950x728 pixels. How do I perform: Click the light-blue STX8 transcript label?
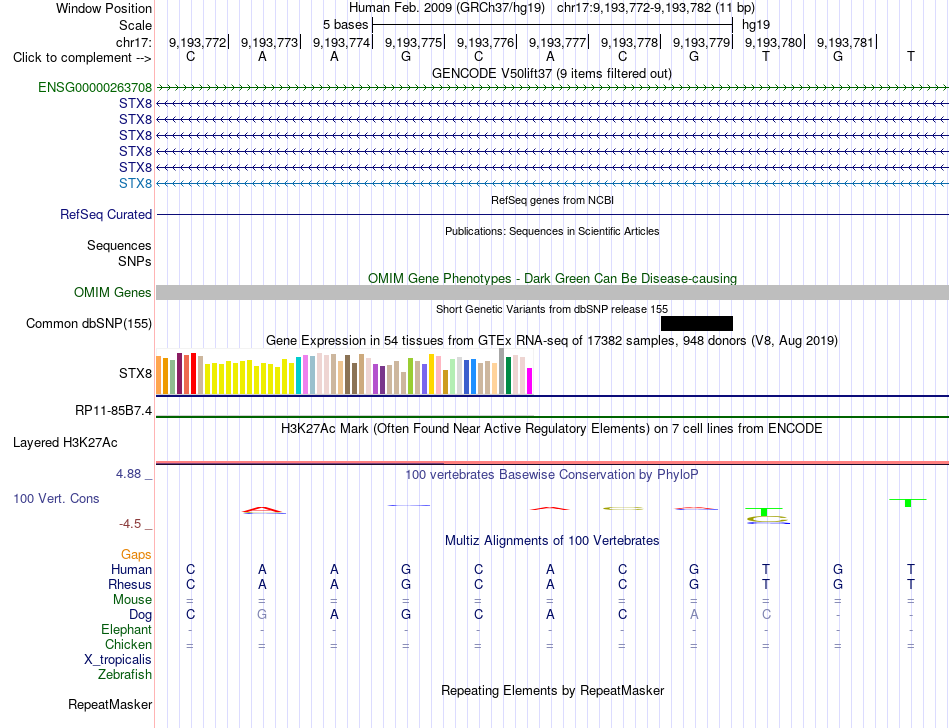tap(135, 184)
